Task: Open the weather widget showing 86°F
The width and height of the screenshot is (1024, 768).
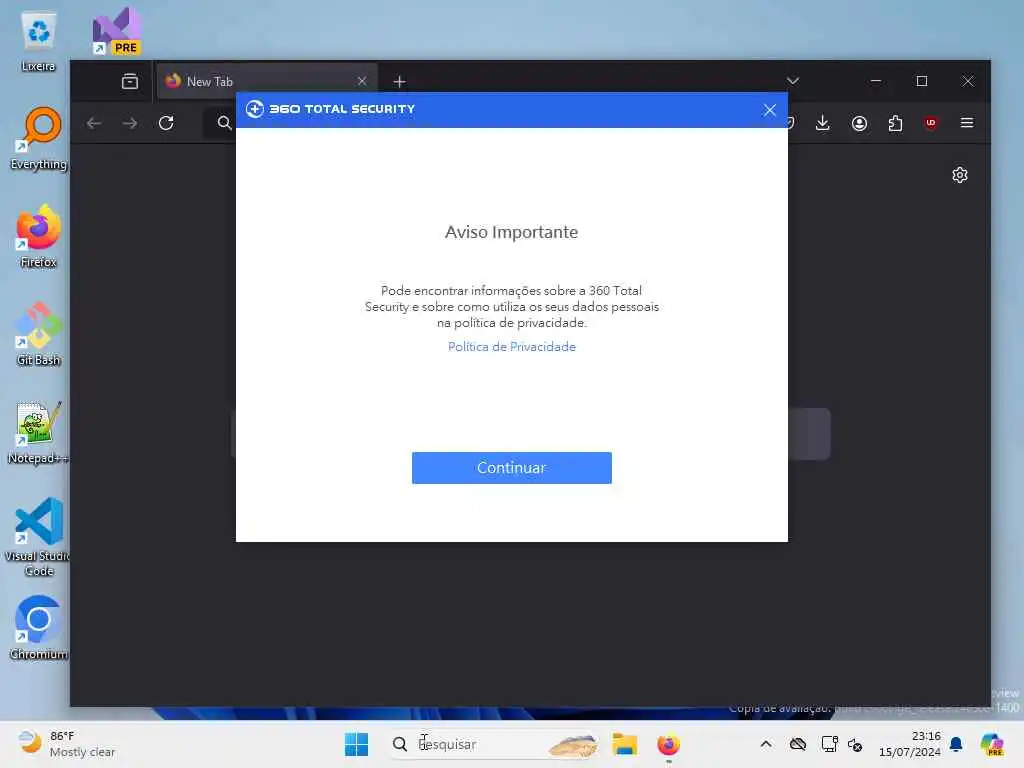Action: (65, 744)
